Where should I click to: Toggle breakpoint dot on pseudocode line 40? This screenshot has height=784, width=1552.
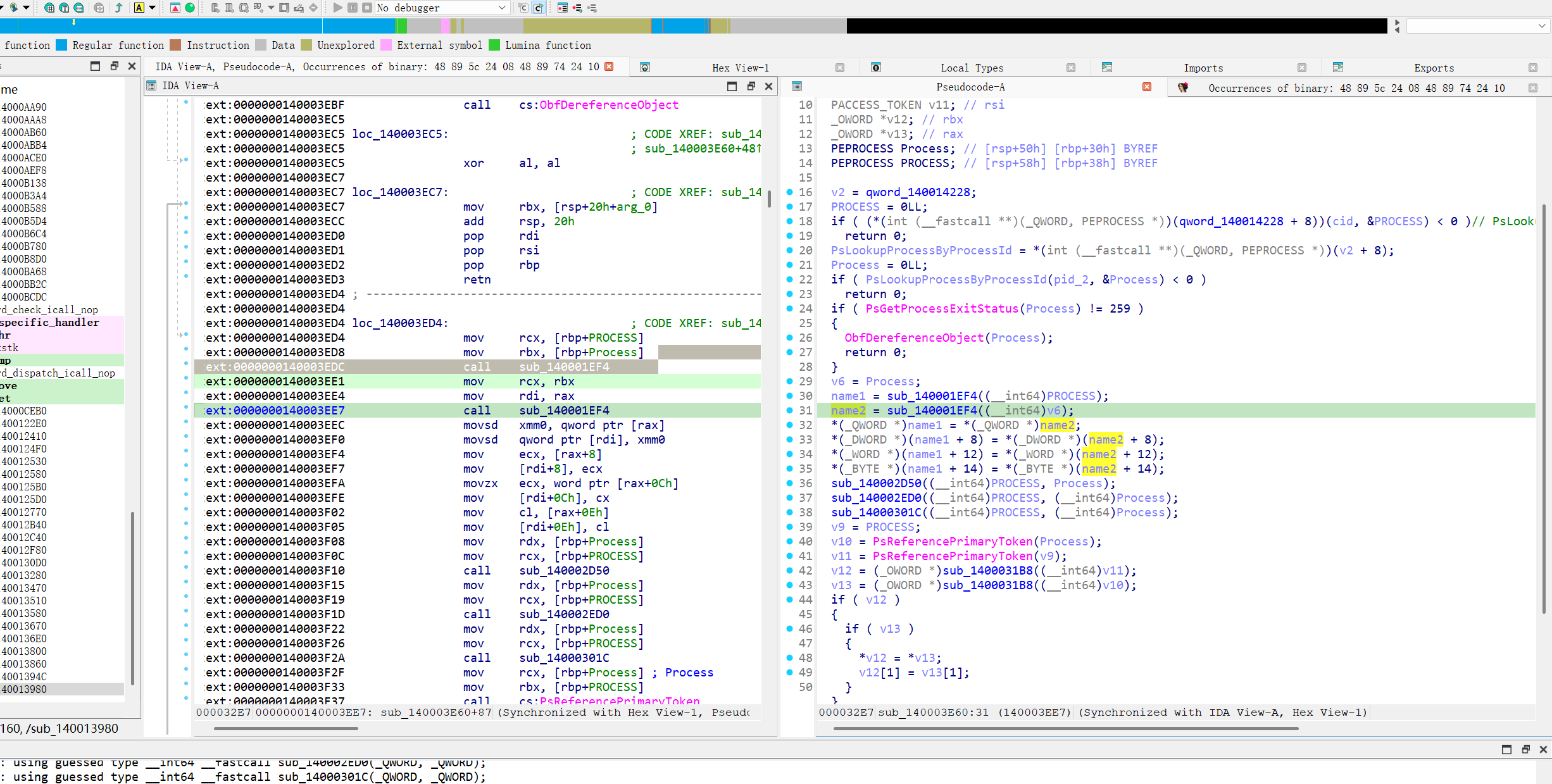pos(789,541)
